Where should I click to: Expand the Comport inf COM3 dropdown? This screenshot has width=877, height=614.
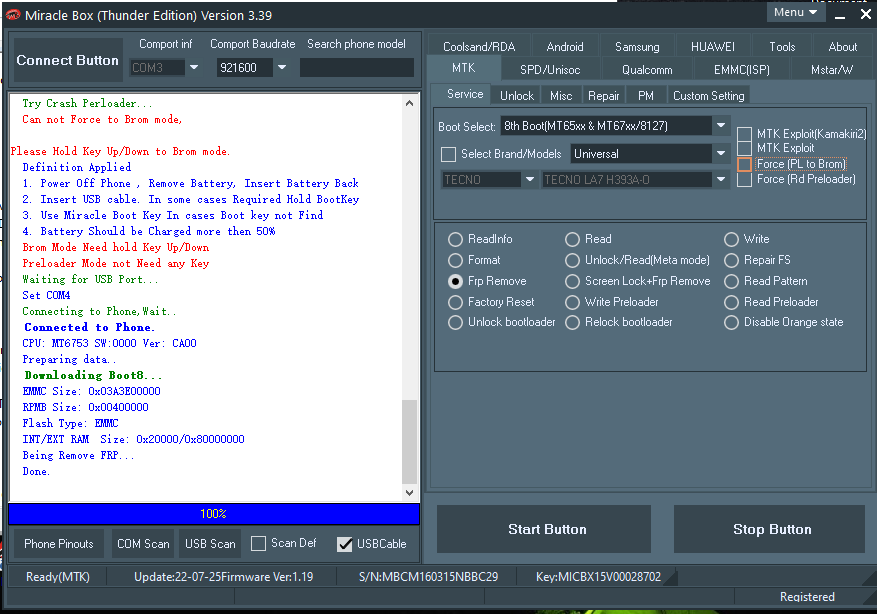(194, 68)
